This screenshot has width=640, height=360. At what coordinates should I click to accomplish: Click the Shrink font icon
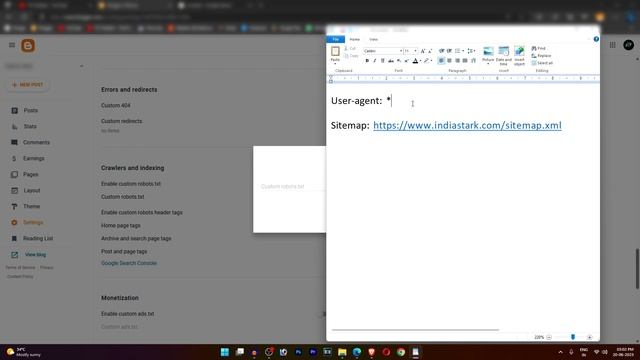430,51
